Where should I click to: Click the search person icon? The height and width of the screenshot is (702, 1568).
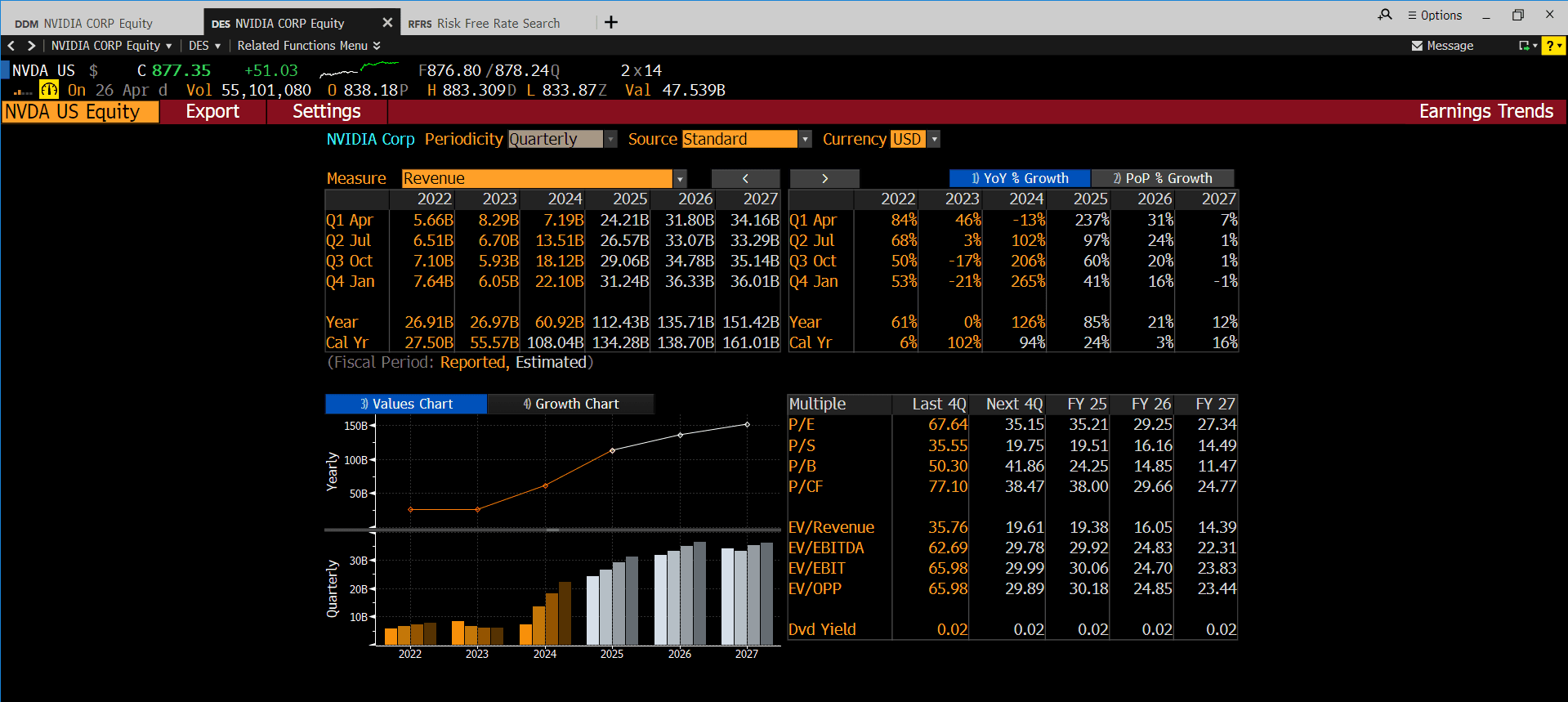(x=1385, y=15)
